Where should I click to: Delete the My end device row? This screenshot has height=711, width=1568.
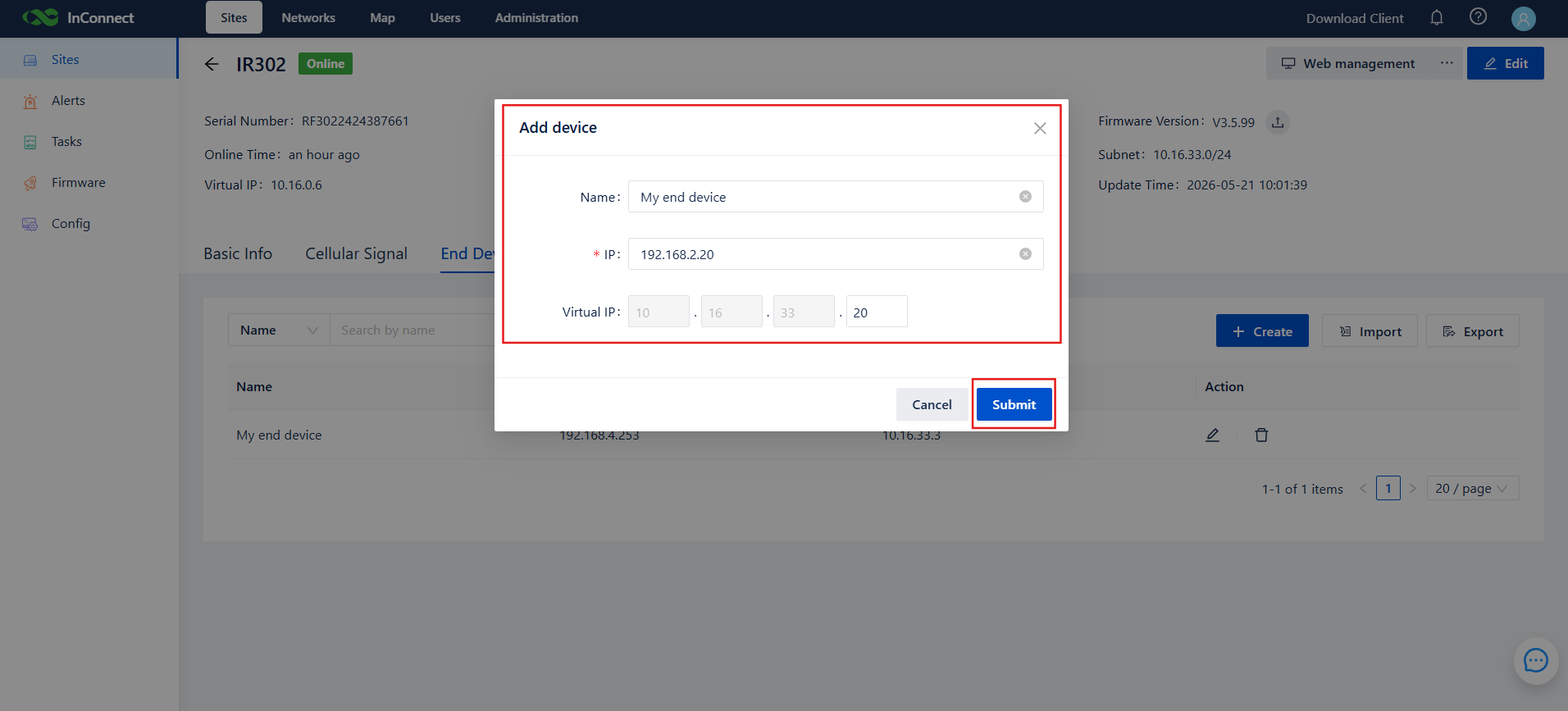click(x=1261, y=435)
